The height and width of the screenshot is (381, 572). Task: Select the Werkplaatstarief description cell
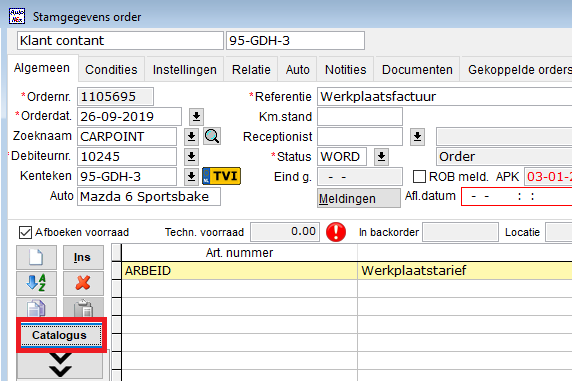pos(465,271)
